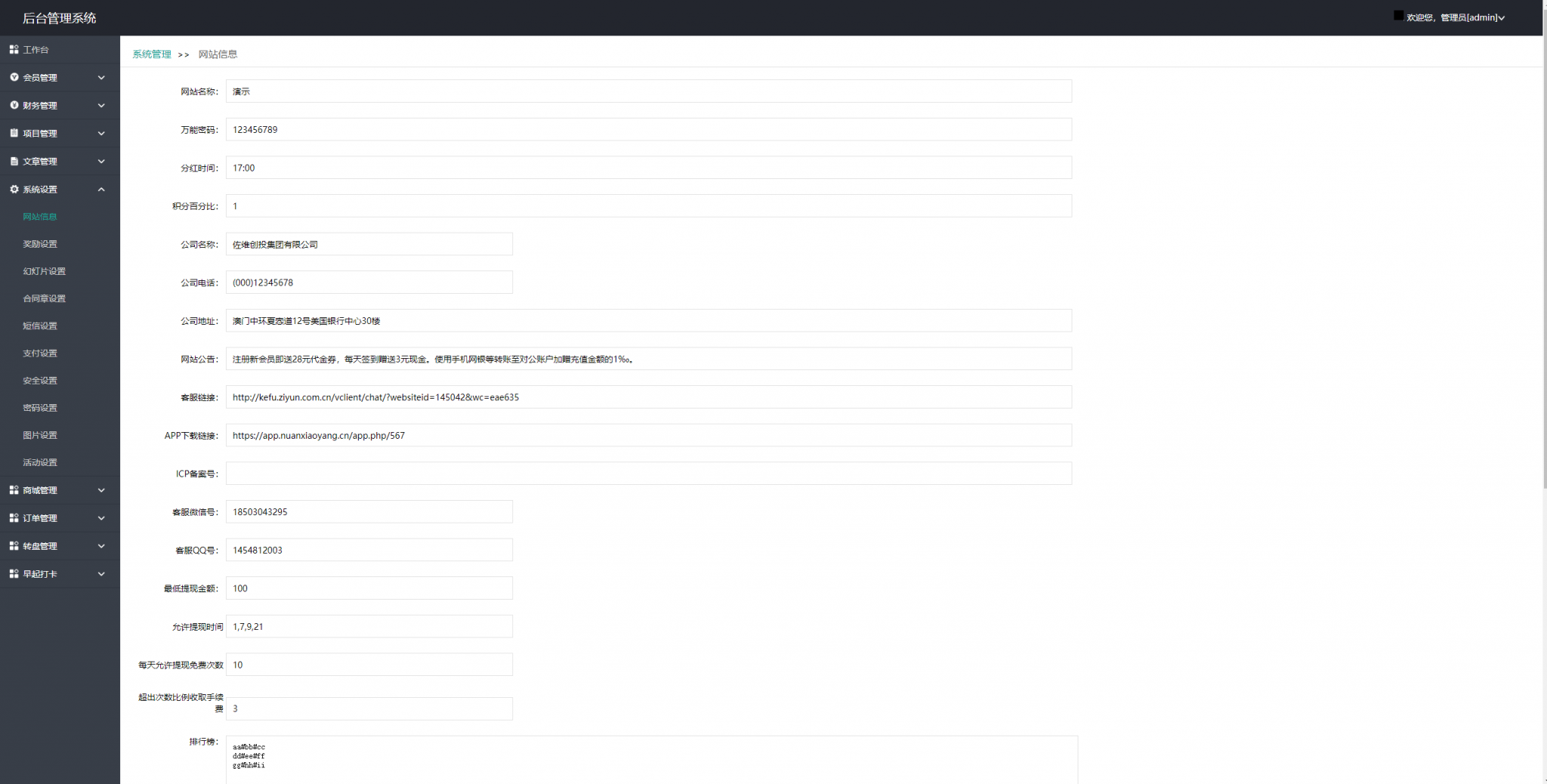Image resolution: width=1547 pixels, height=784 pixels.
Task: Click the 商城管理 grid icon
Action: point(14,490)
